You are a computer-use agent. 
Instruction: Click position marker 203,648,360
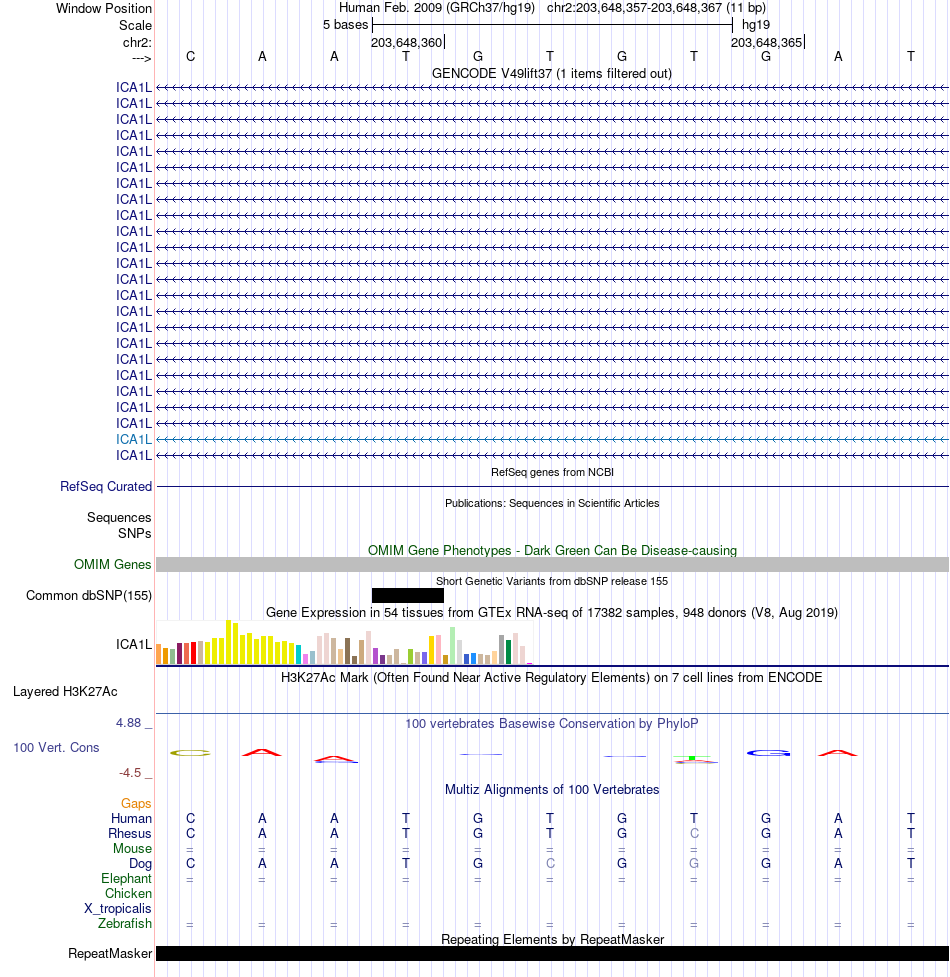click(x=407, y=42)
